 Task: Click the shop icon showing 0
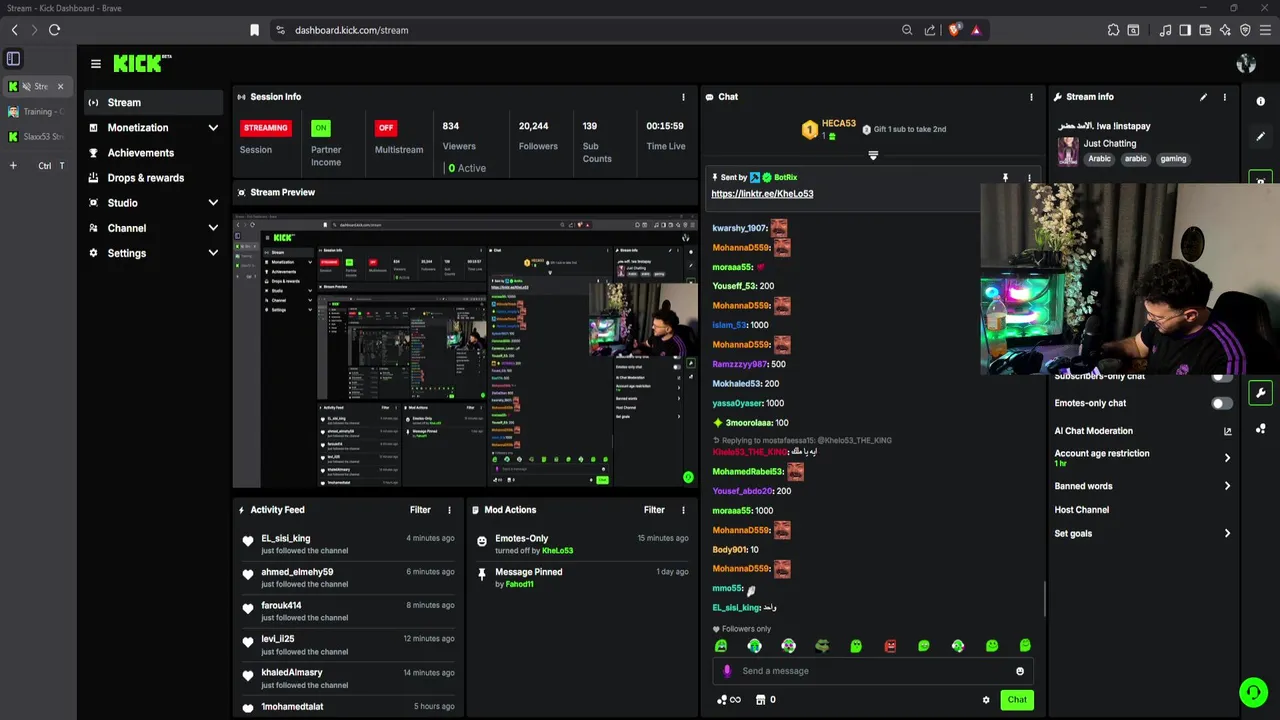tap(766, 700)
